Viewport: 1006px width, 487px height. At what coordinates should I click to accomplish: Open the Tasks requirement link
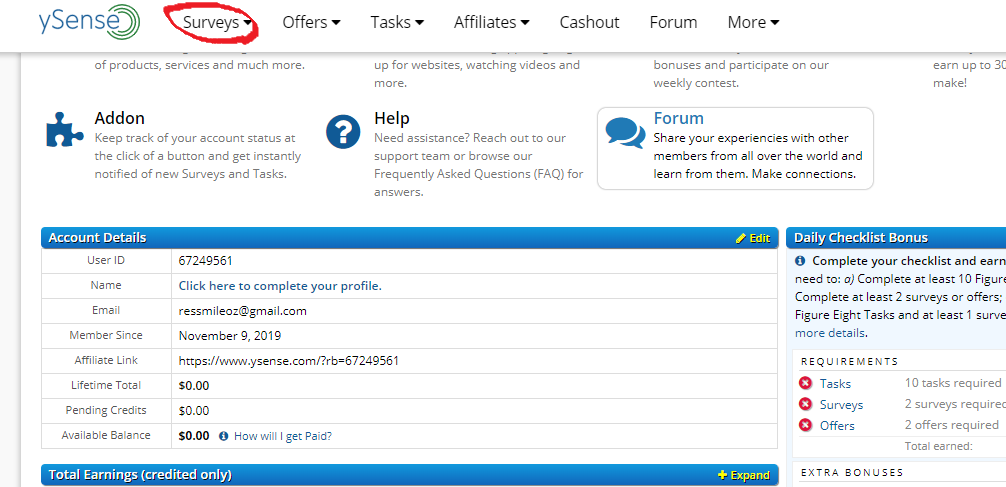[835, 384]
